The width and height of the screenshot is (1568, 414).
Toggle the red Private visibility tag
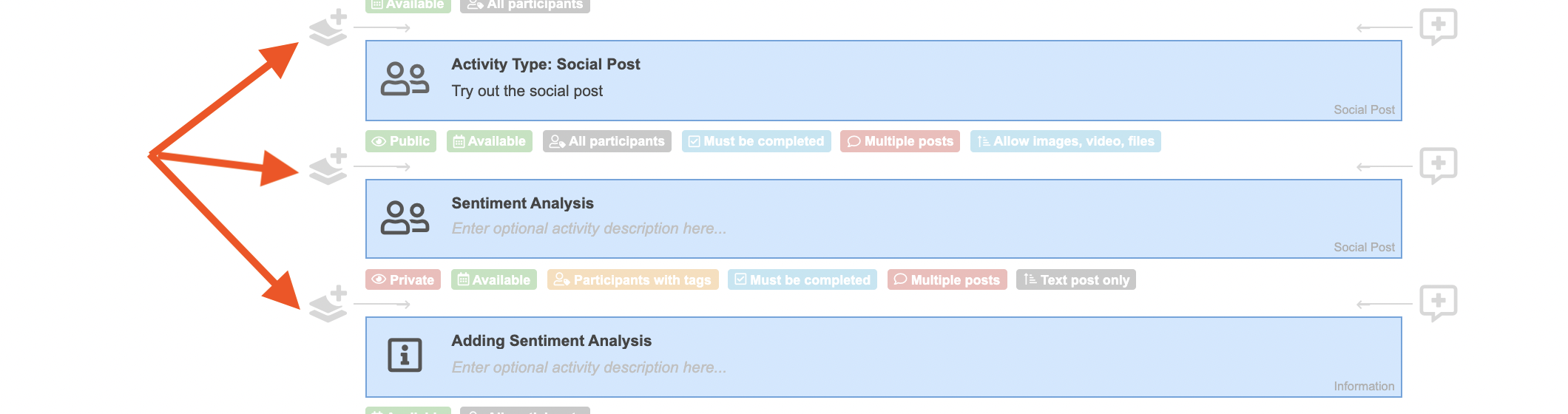pyautogui.click(x=403, y=280)
